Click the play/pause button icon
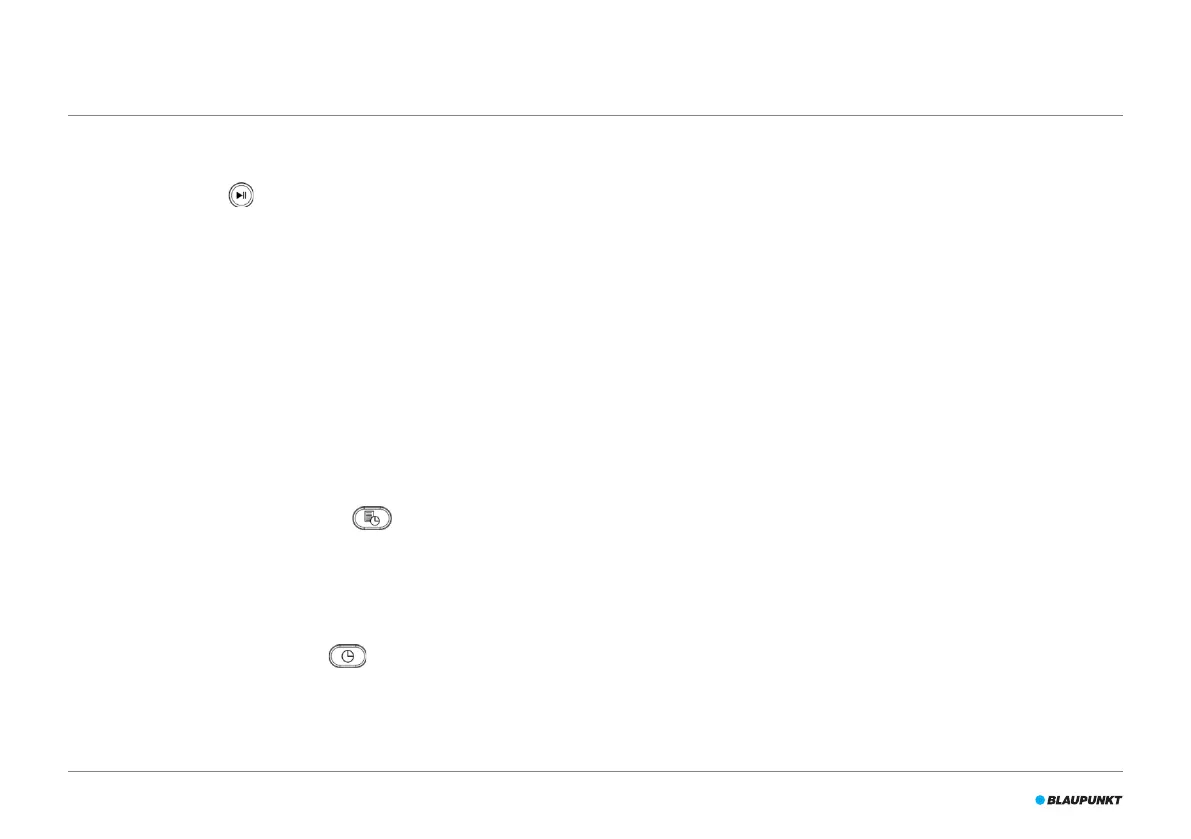This screenshot has width=1191, height=839. point(241,195)
